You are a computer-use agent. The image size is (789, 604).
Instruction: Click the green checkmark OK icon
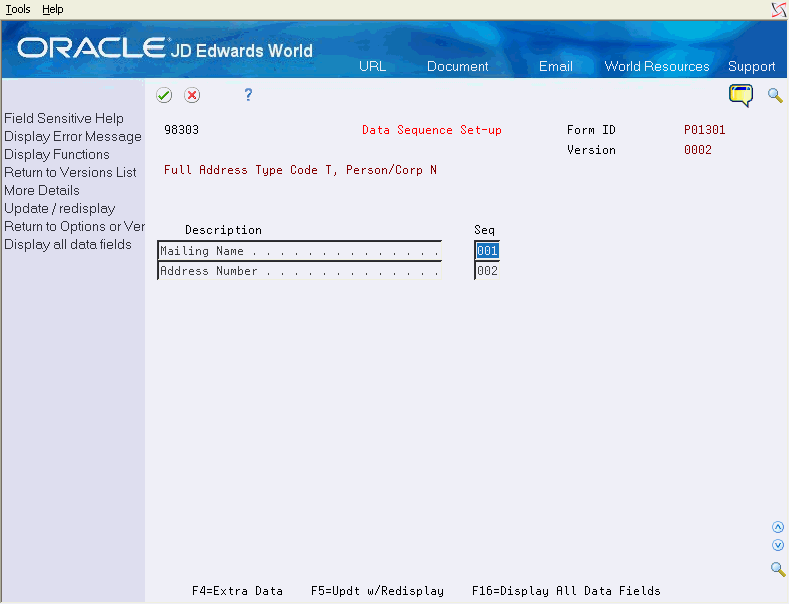coord(164,95)
